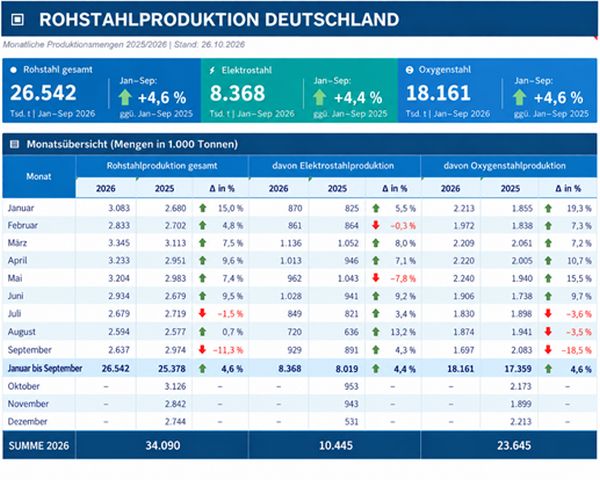The height and width of the screenshot is (480, 600).
Task: Click the red arrow beside Mai -7,8 %
Action: tap(376, 278)
